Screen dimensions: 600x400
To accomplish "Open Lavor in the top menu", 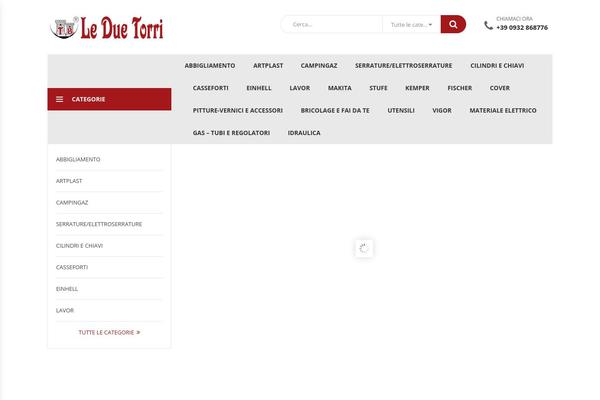I will point(300,88).
